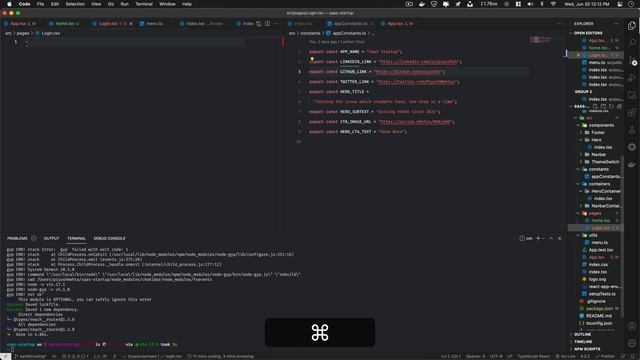Click new file icon in project header

pos(595,107)
